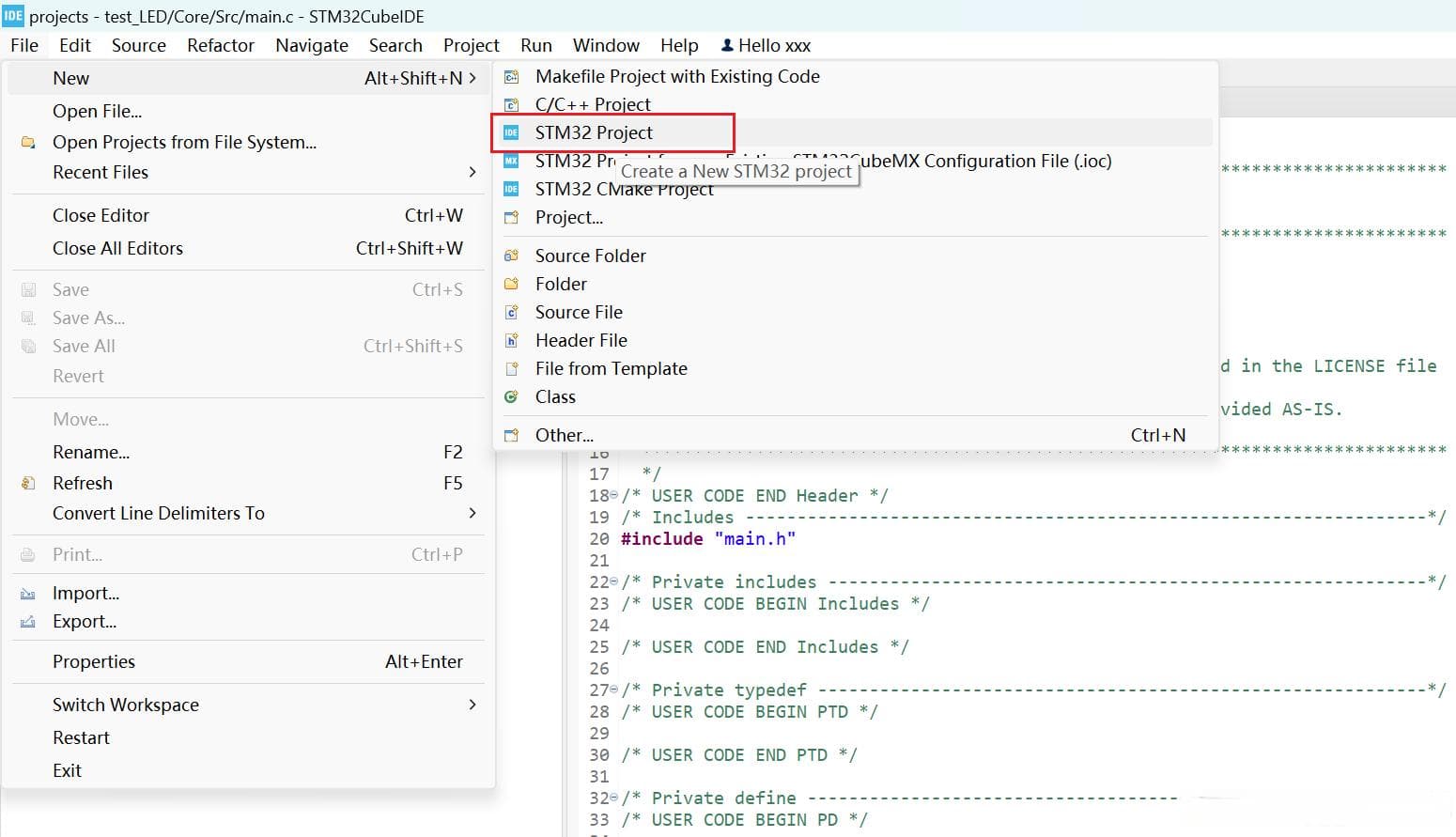Open the Navigate menu
Screen dimensions: 1456x837
coord(312,45)
